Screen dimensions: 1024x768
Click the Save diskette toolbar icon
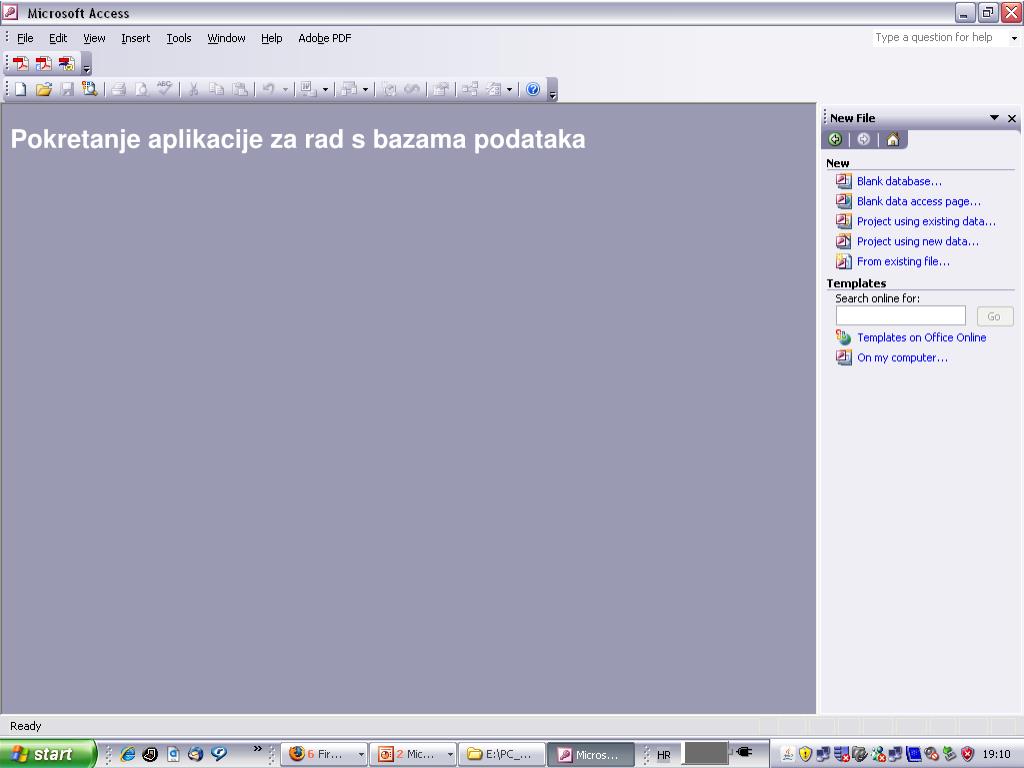click(x=67, y=89)
